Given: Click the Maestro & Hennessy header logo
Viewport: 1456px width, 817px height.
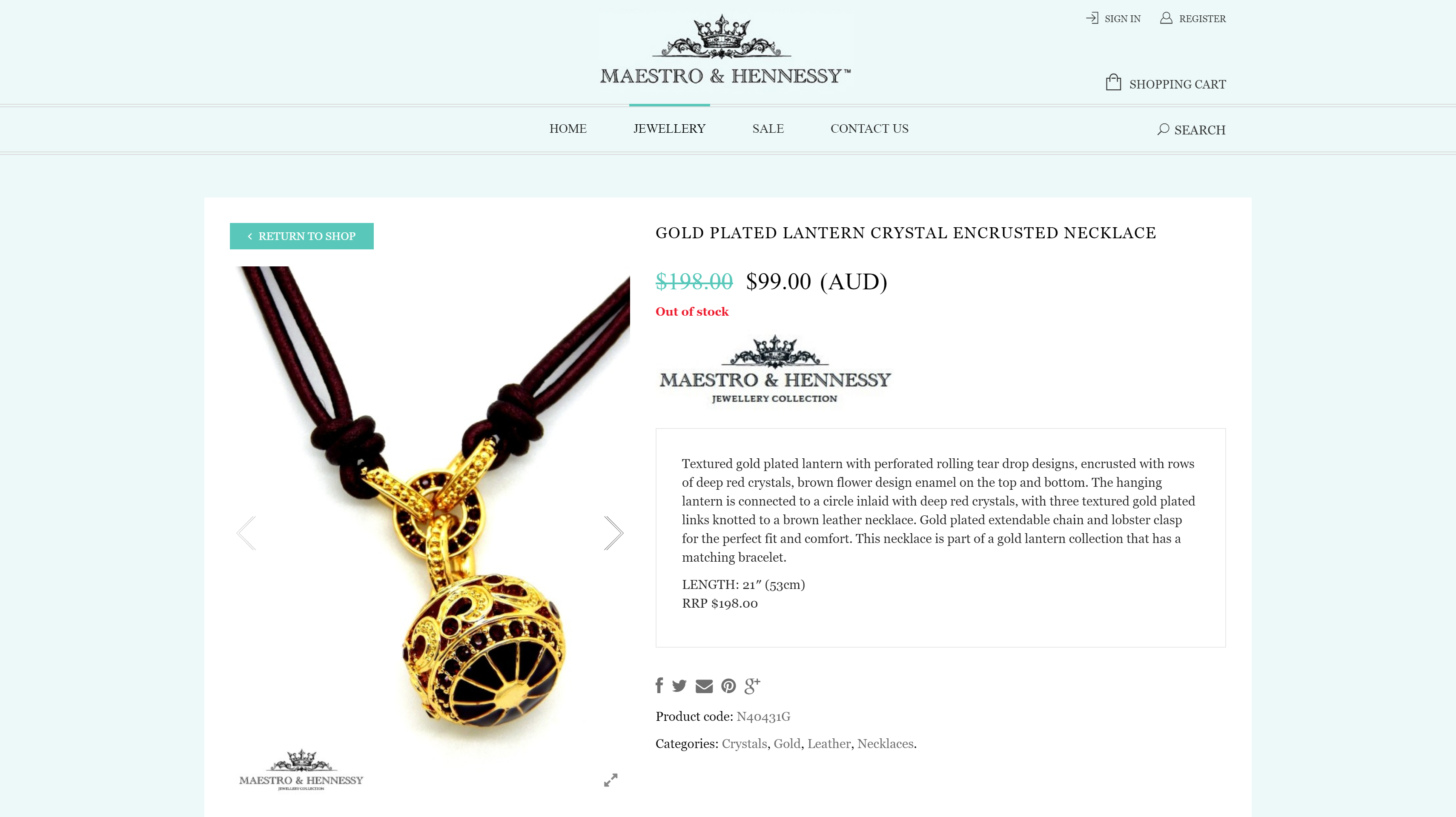Looking at the screenshot, I should pyautogui.click(x=725, y=51).
